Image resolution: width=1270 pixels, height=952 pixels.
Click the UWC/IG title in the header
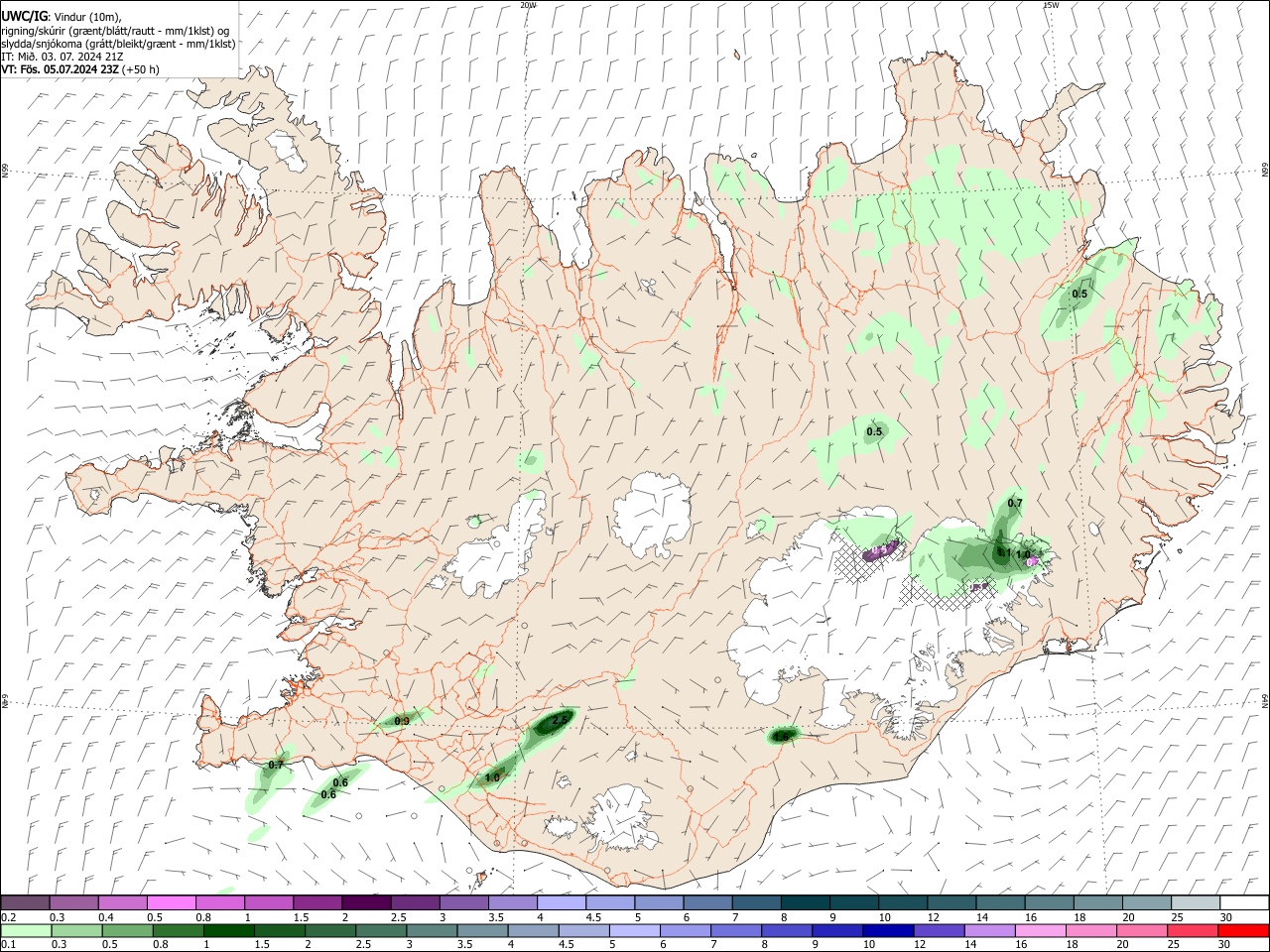(x=25, y=16)
